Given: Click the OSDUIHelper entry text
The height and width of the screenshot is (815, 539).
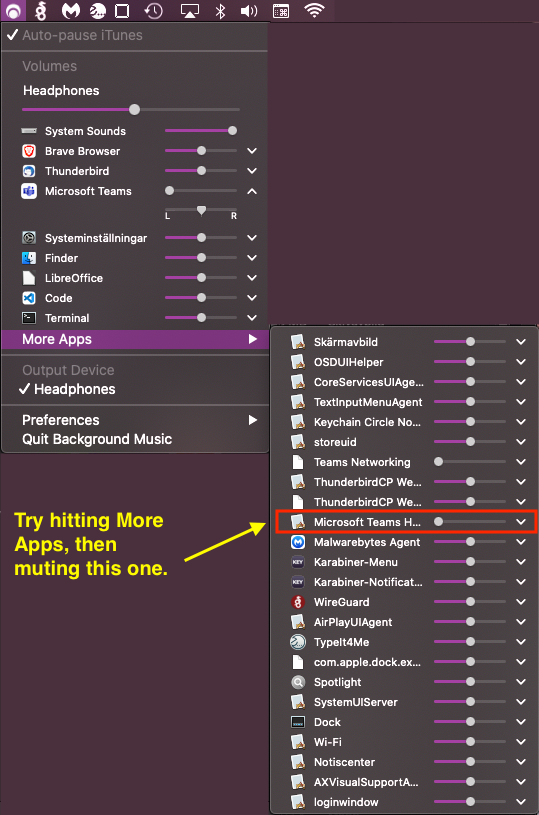Looking at the screenshot, I should pyautogui.click(x=349, y=362).
